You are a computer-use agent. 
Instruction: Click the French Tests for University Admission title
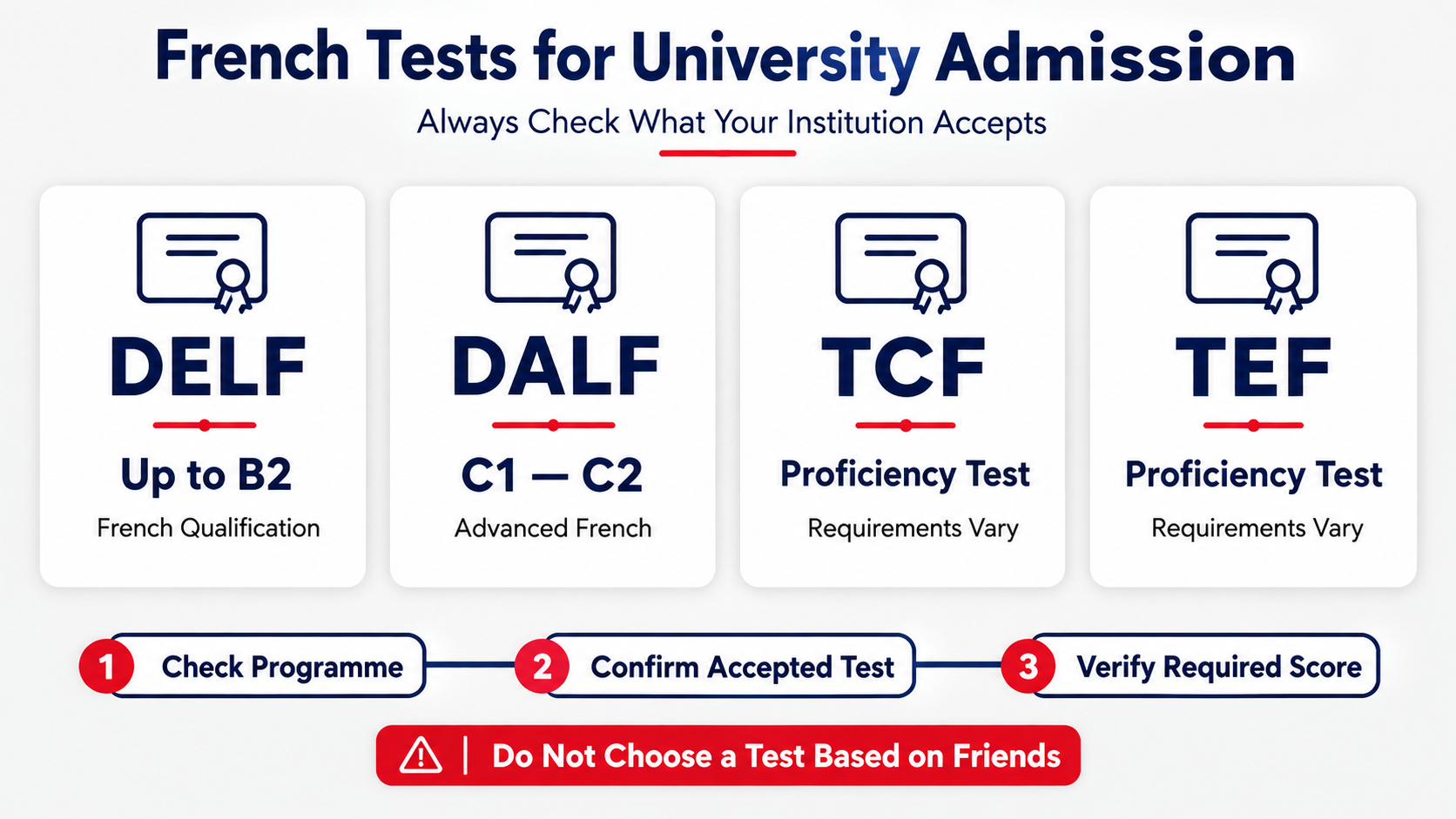point(725,58)
